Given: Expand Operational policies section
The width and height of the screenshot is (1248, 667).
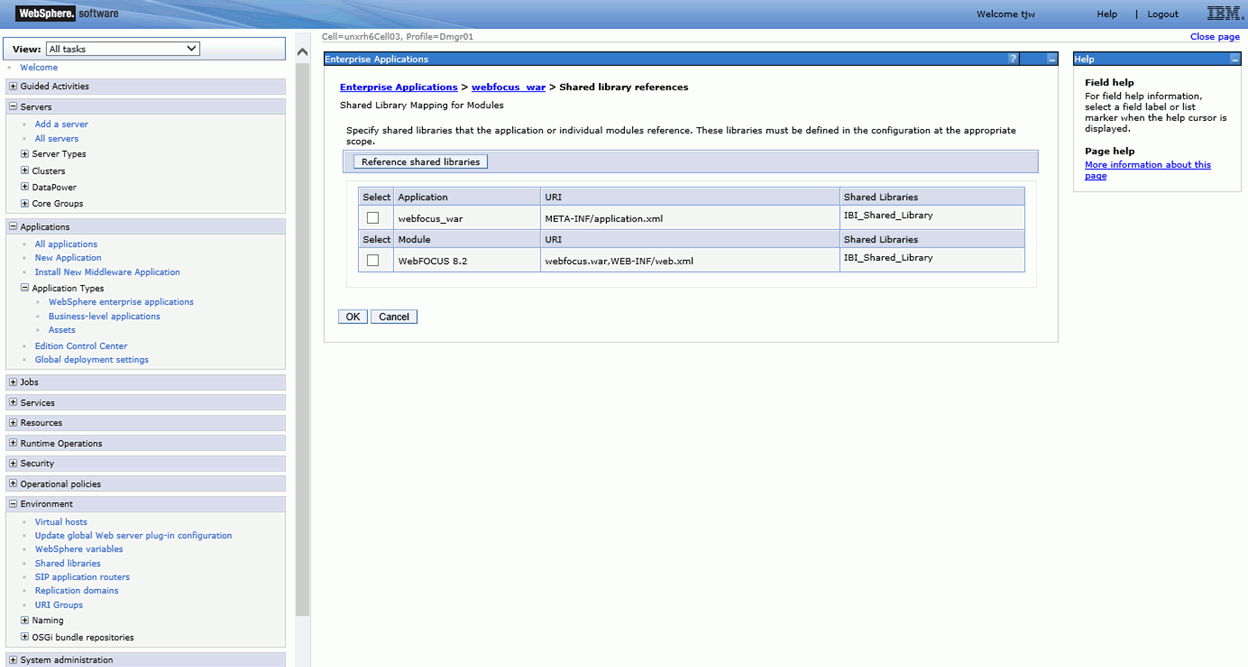Looking at the screenshot, I should point(13,484).
